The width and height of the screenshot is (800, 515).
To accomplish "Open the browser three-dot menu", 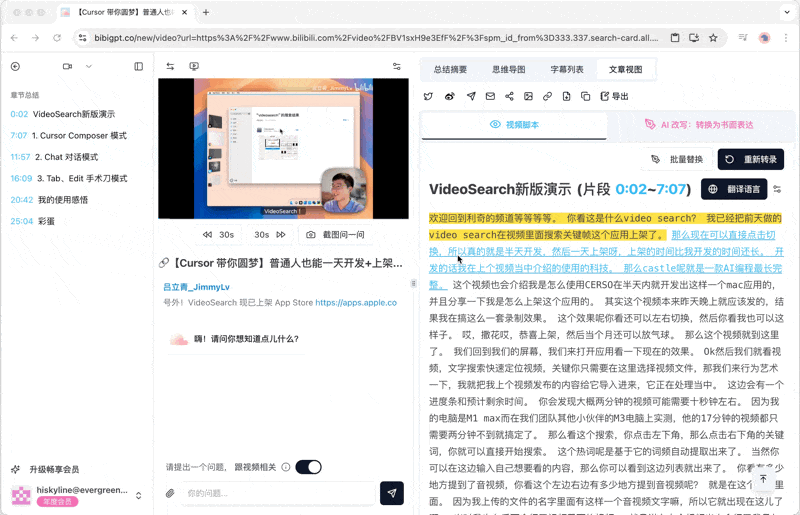I will [786, 38].
